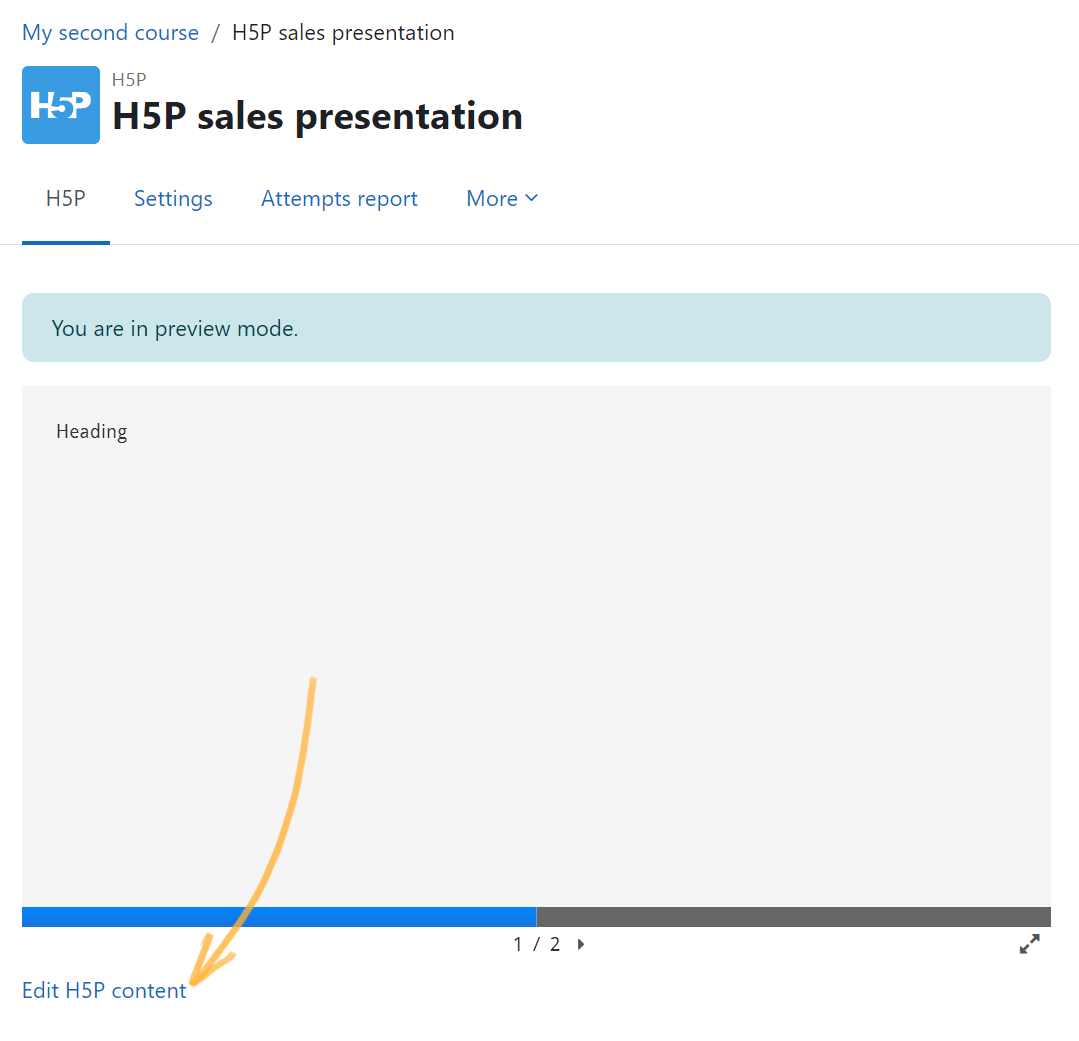Jump to slide 2 via gray progress segment

point(793,916)
